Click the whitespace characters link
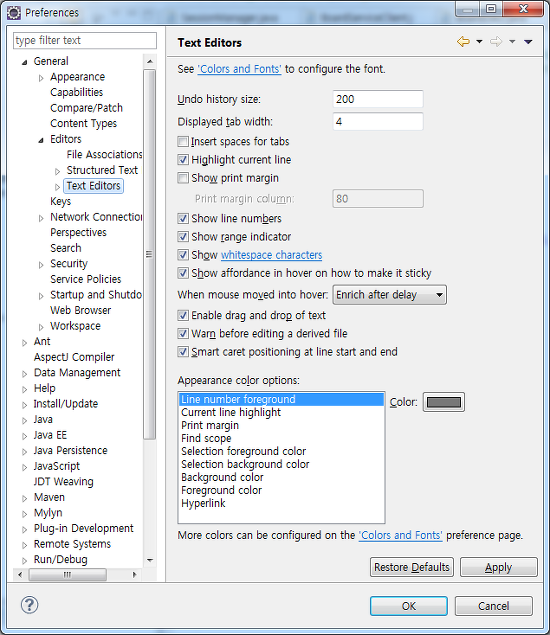The image size is (550, 635). coord(271,255)
